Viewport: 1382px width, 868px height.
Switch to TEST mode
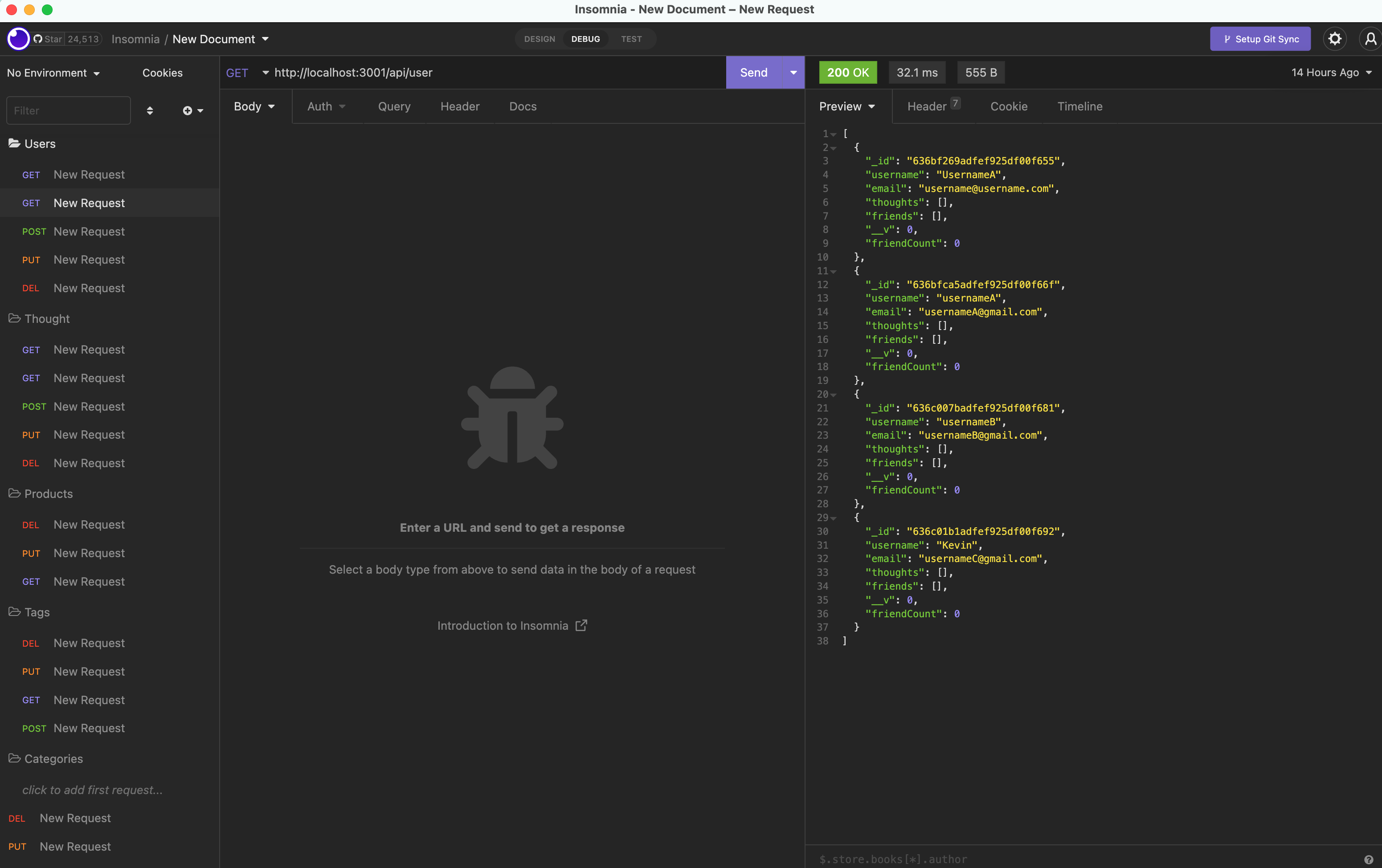click(631, 38)
